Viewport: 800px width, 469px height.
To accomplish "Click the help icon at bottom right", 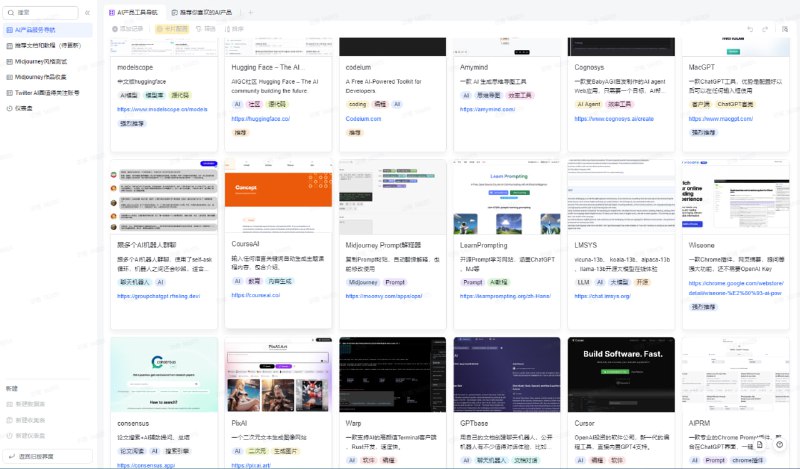I will (x=779, y=443).
